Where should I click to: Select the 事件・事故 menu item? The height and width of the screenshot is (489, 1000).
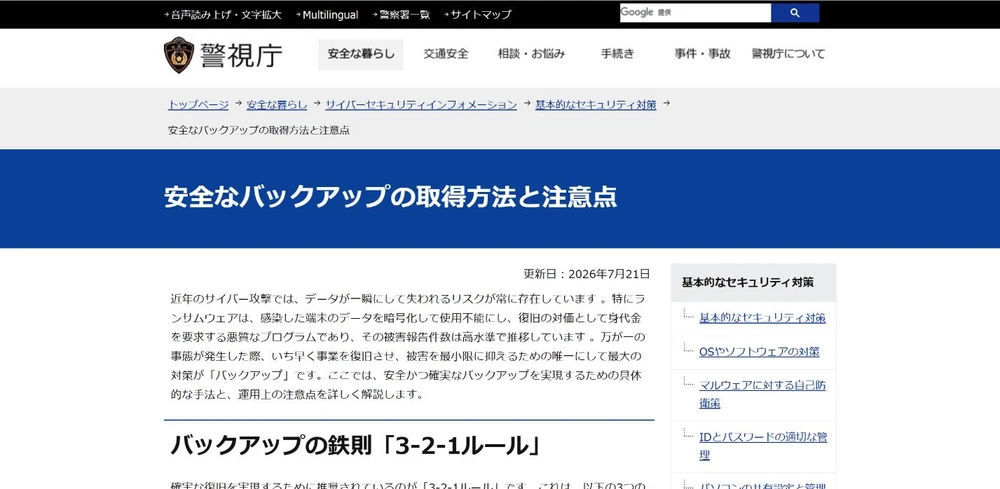[x=702, y=54]
